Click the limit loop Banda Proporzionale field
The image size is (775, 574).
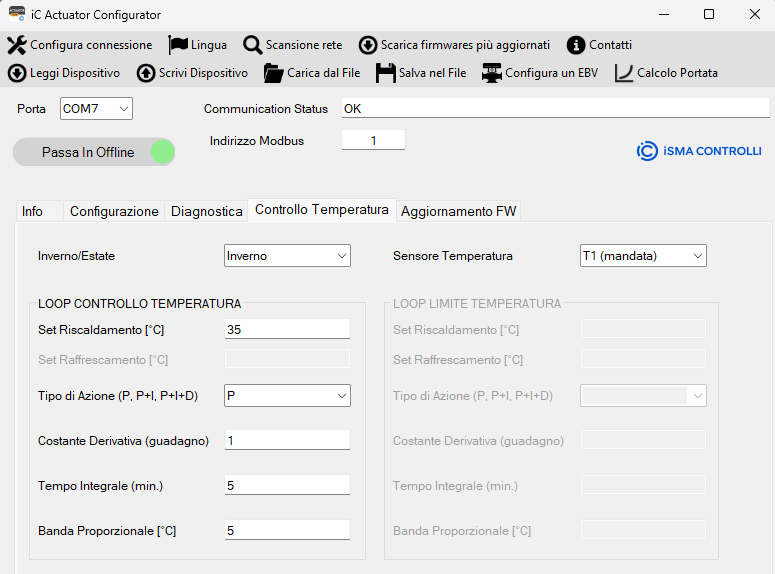click(x=643, y=530)
